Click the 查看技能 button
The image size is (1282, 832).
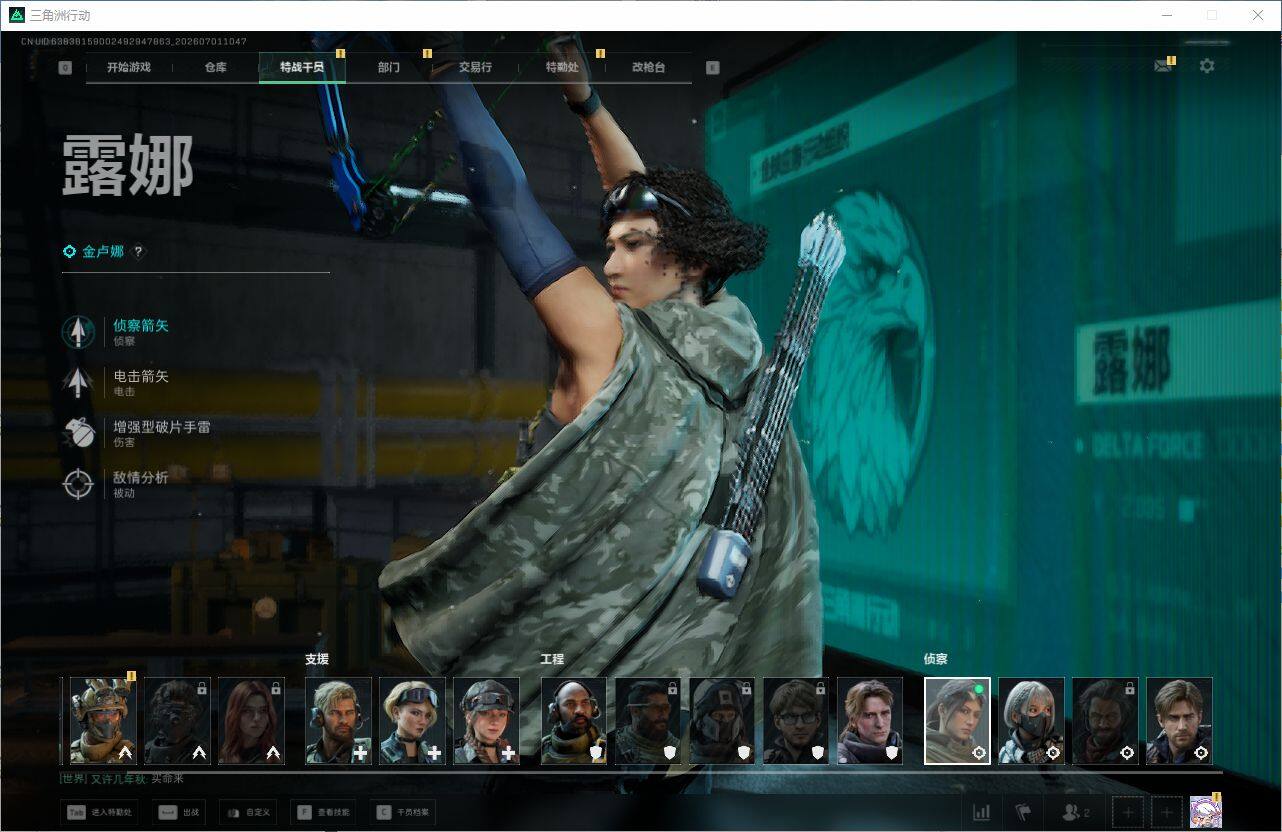[323, 812]
